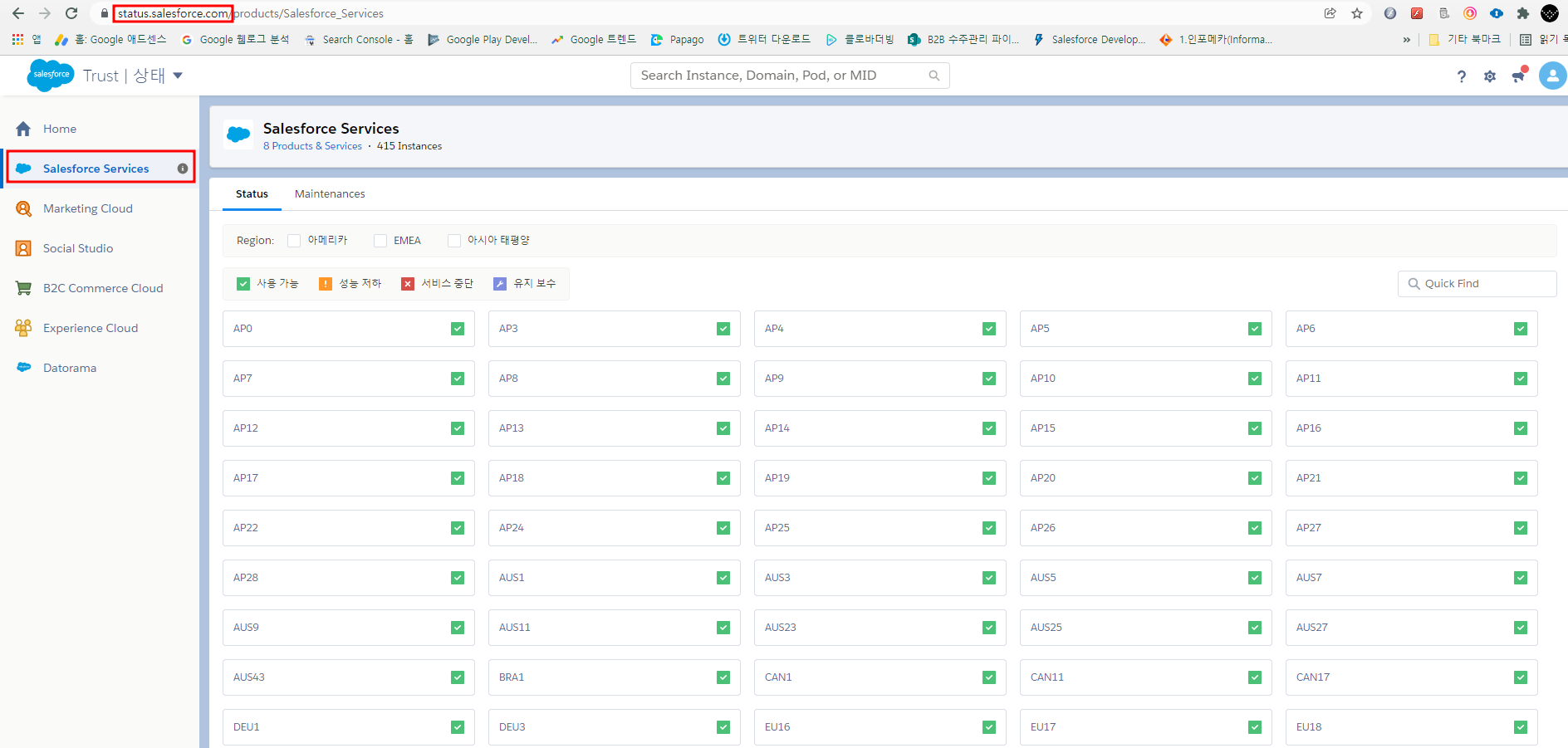The image size is (1568, 748).
Task: Open the AUS43 instance card
Action: point(349,677)
